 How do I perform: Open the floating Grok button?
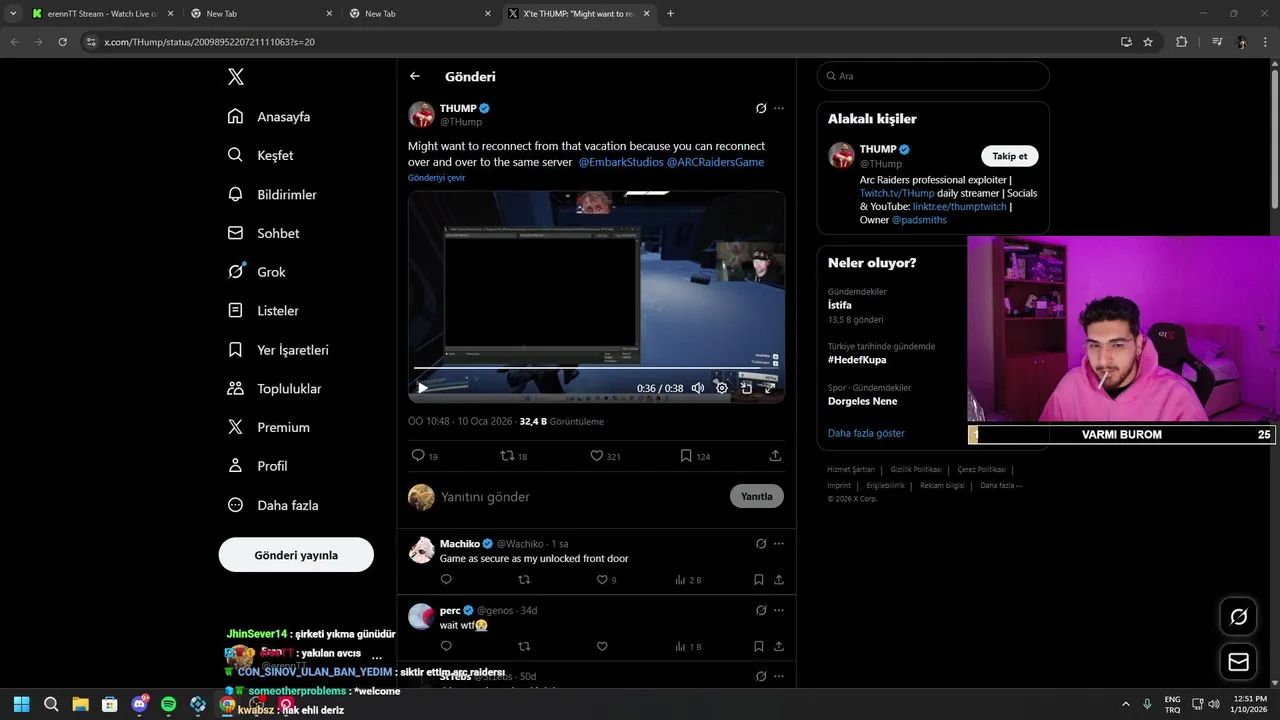coord(1238,617)
